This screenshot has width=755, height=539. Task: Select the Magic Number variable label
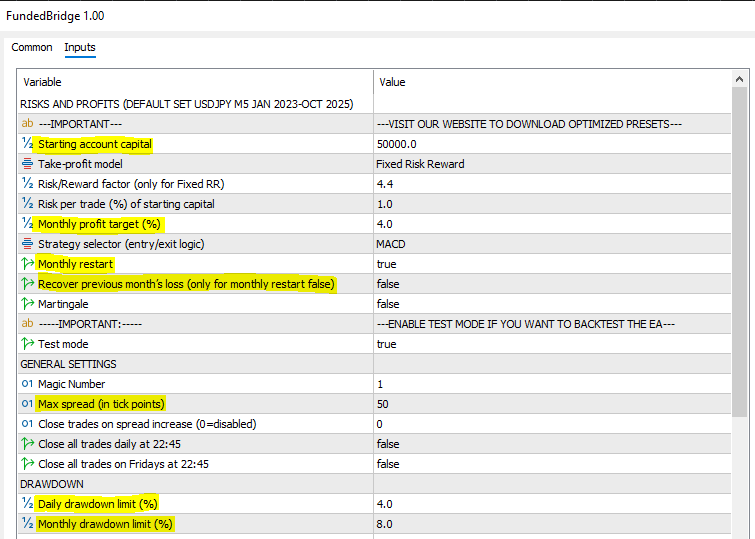[71, 384]
